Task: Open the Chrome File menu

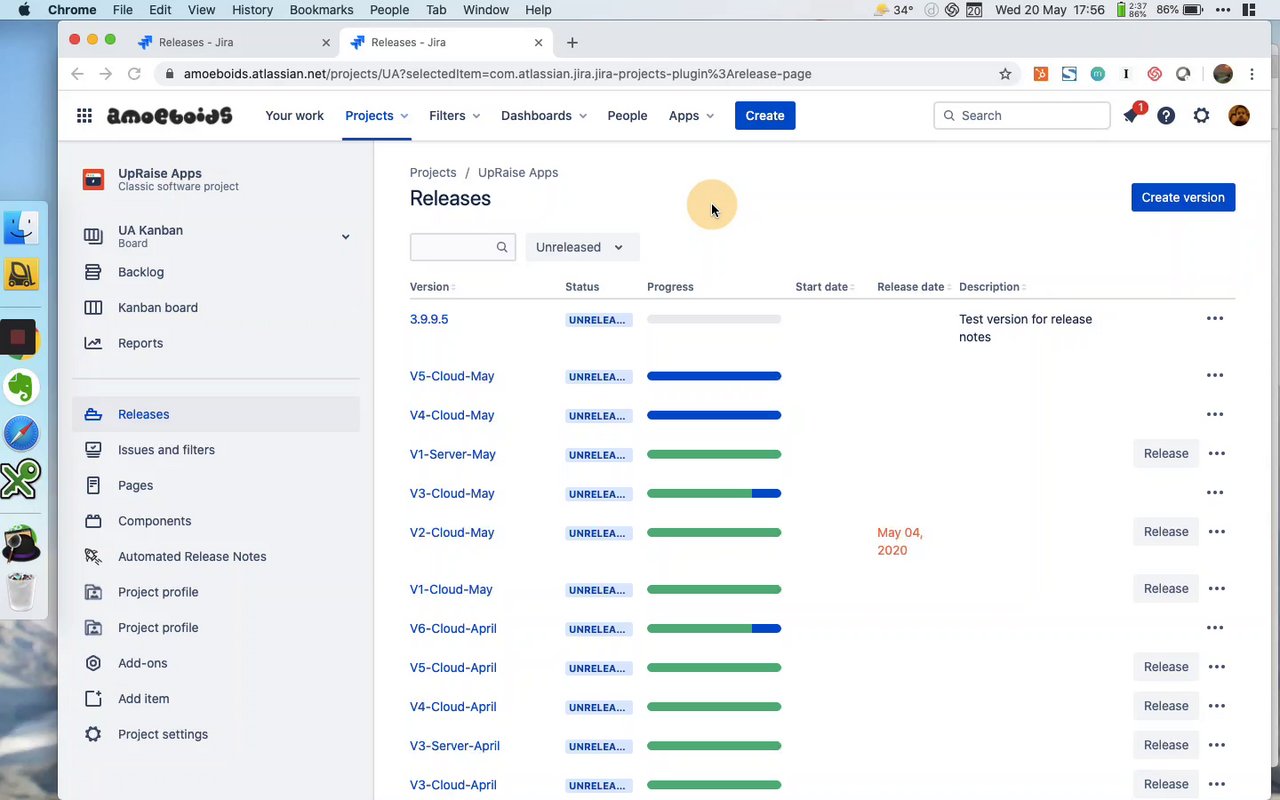Action: (x=123, y=10)
